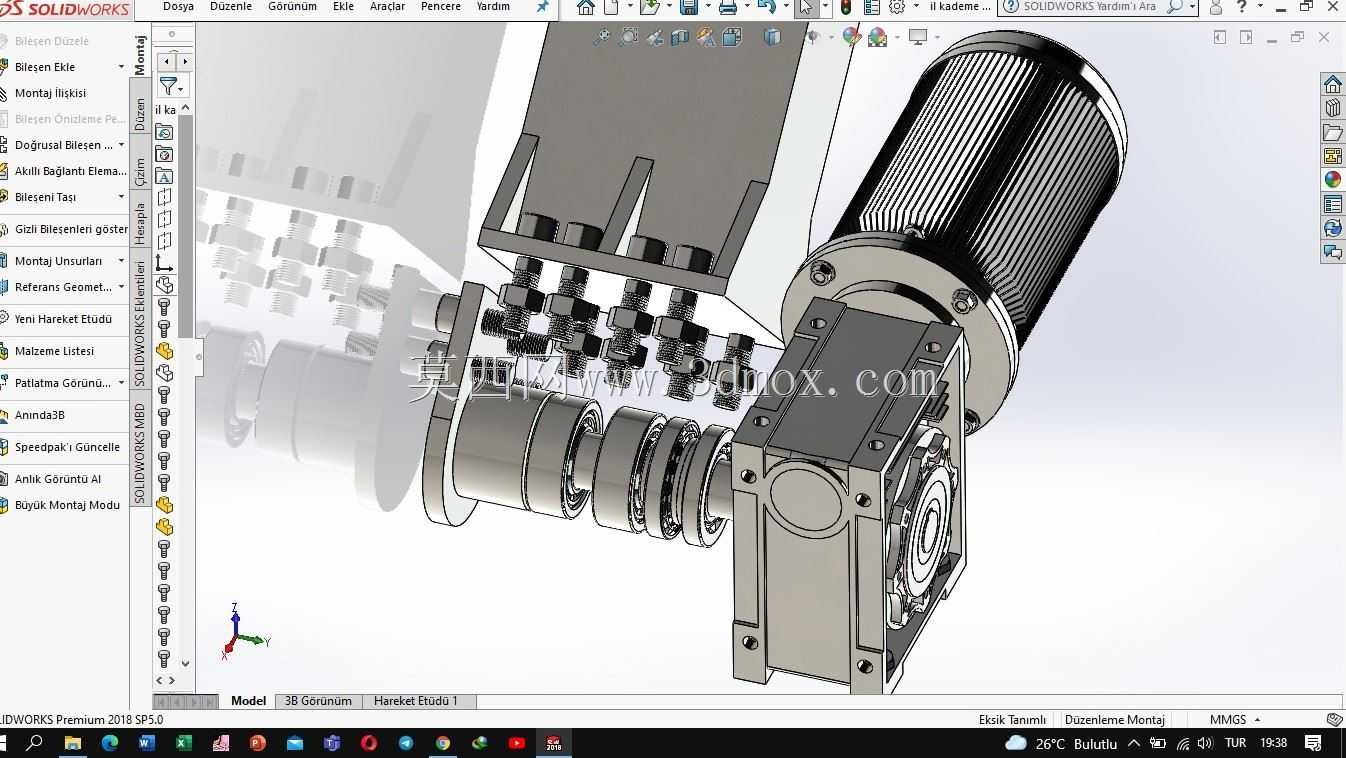Screen dimensions: 1346x758
Task: Undo last action with Undo icon
Action: 766,7
